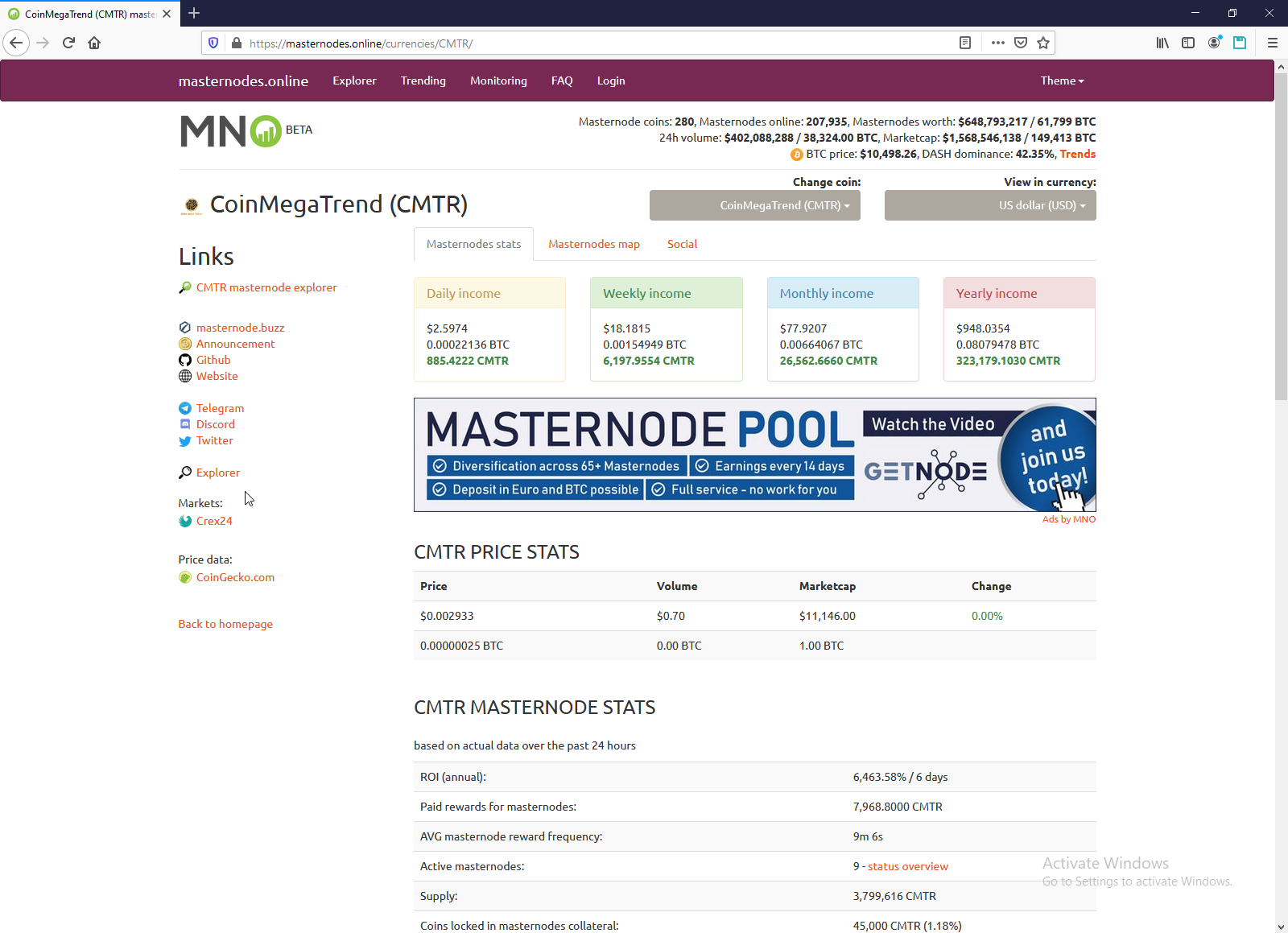This screenshot has height=933, width=1288.
Task: View site security padlock info
Action: coord(236,43)
